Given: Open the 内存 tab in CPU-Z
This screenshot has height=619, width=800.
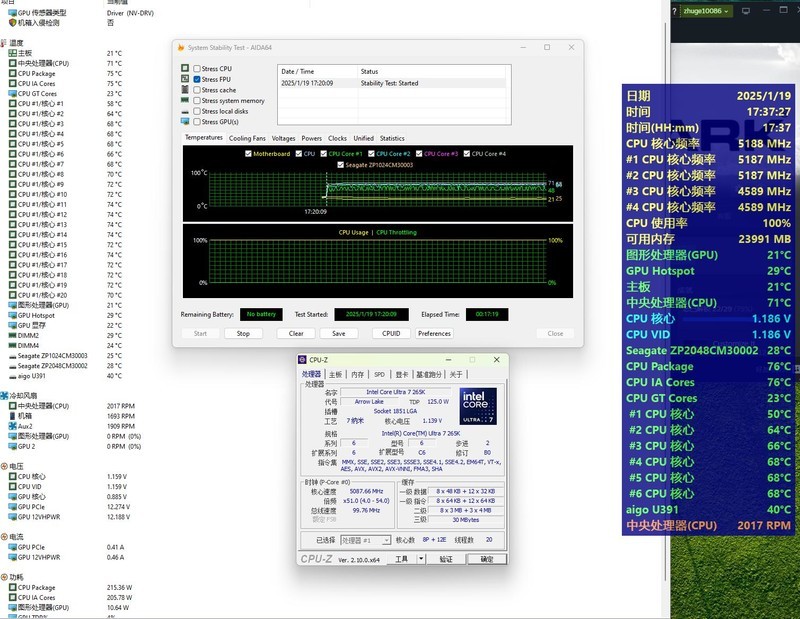Looking at the screenshot, I should 358,374.
